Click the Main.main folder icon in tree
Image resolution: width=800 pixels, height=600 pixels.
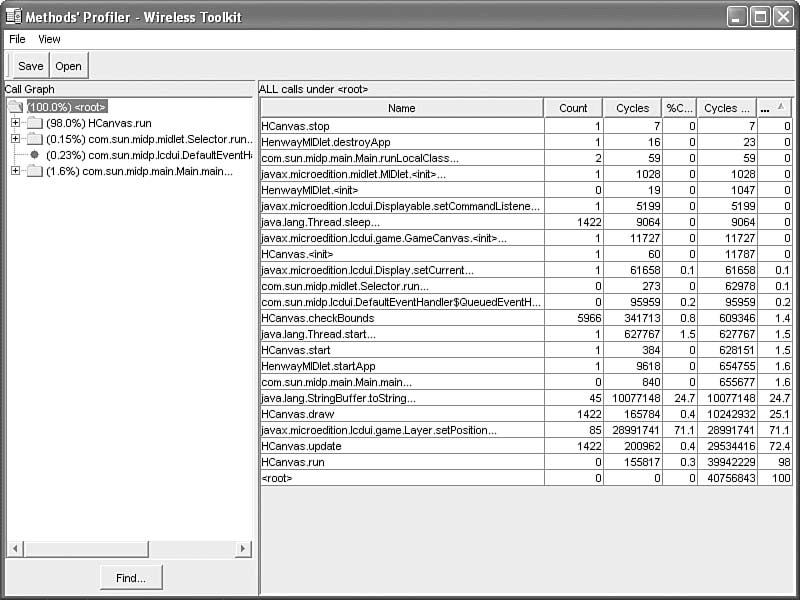[34, 171]
